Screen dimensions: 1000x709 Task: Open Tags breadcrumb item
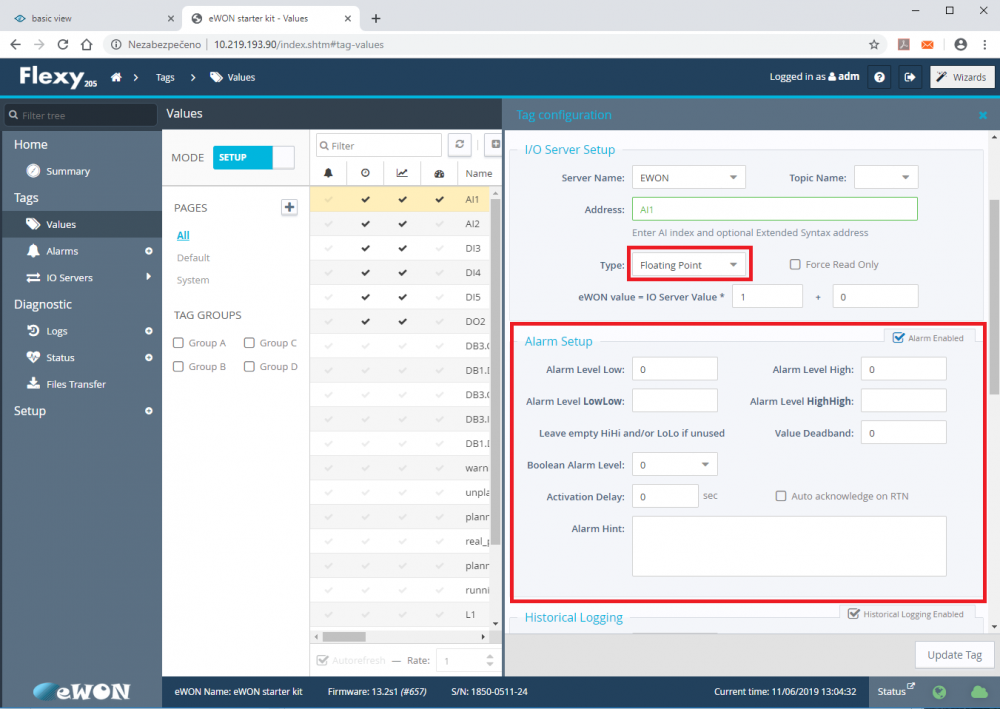(x=165, y=77)
